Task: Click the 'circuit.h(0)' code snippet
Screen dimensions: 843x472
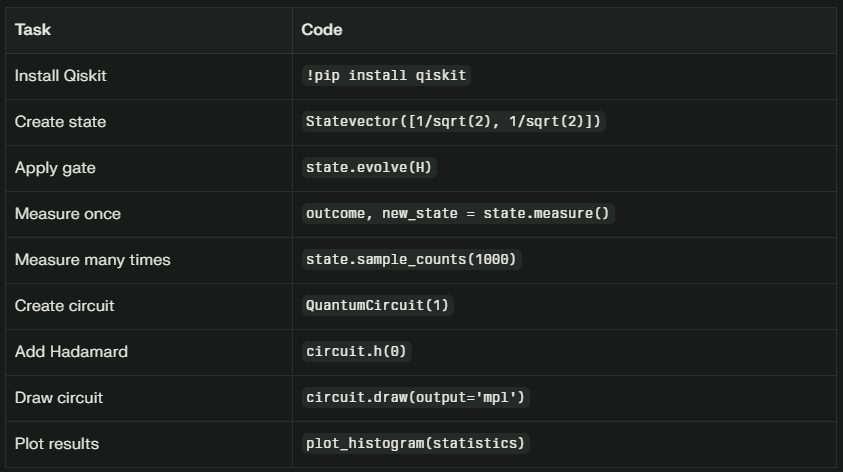Action: [356, 352]
